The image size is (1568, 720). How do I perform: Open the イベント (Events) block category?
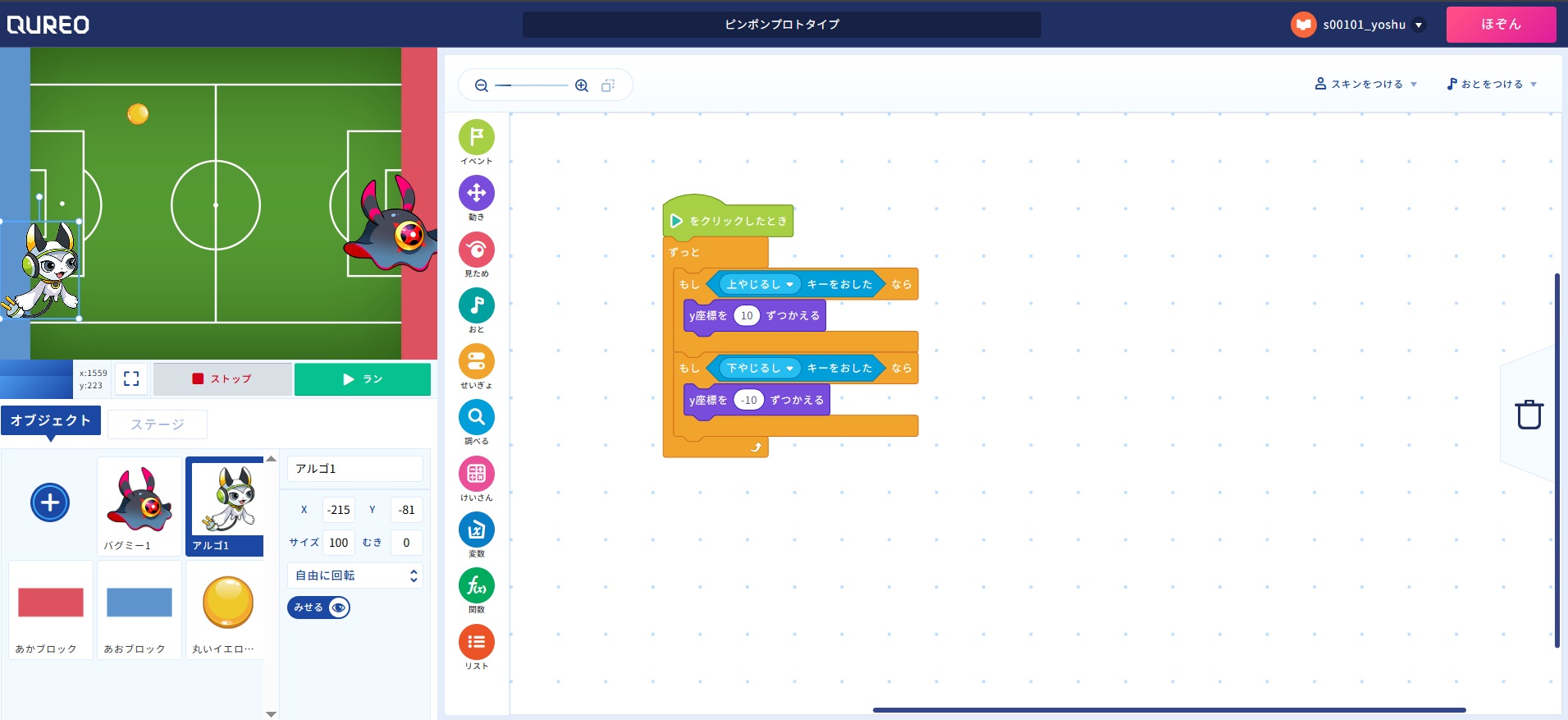[x=476, y=138]
